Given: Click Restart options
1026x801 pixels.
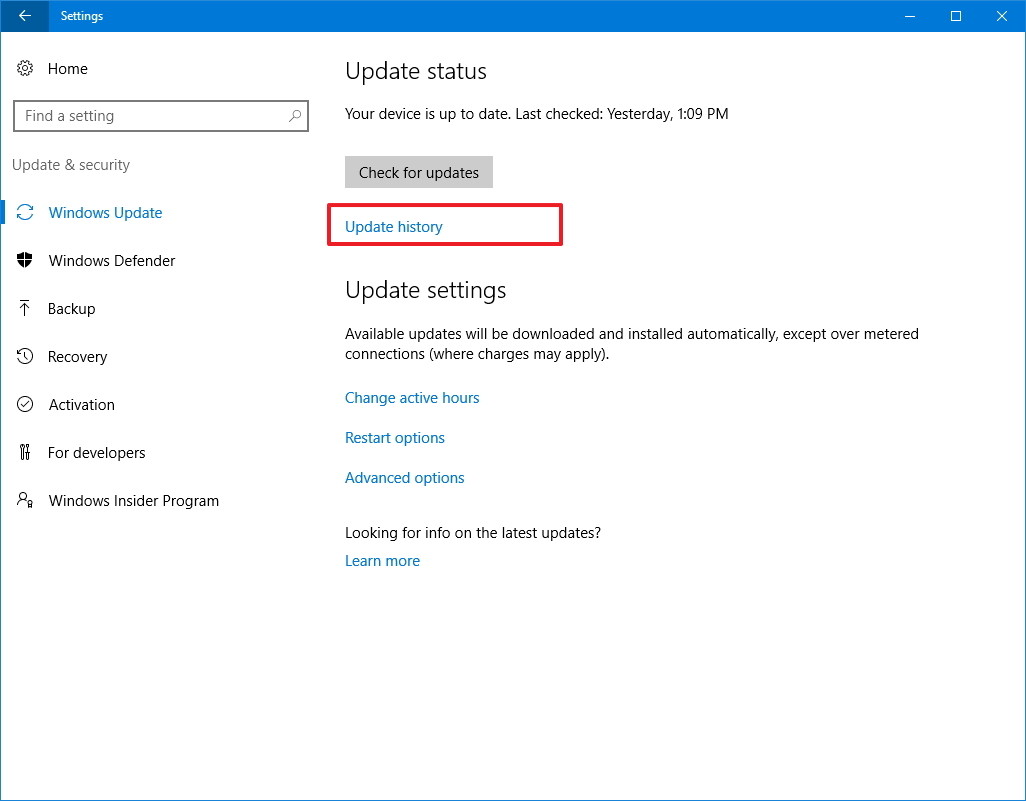Looking at the screenshot, I should pos(394,437).
